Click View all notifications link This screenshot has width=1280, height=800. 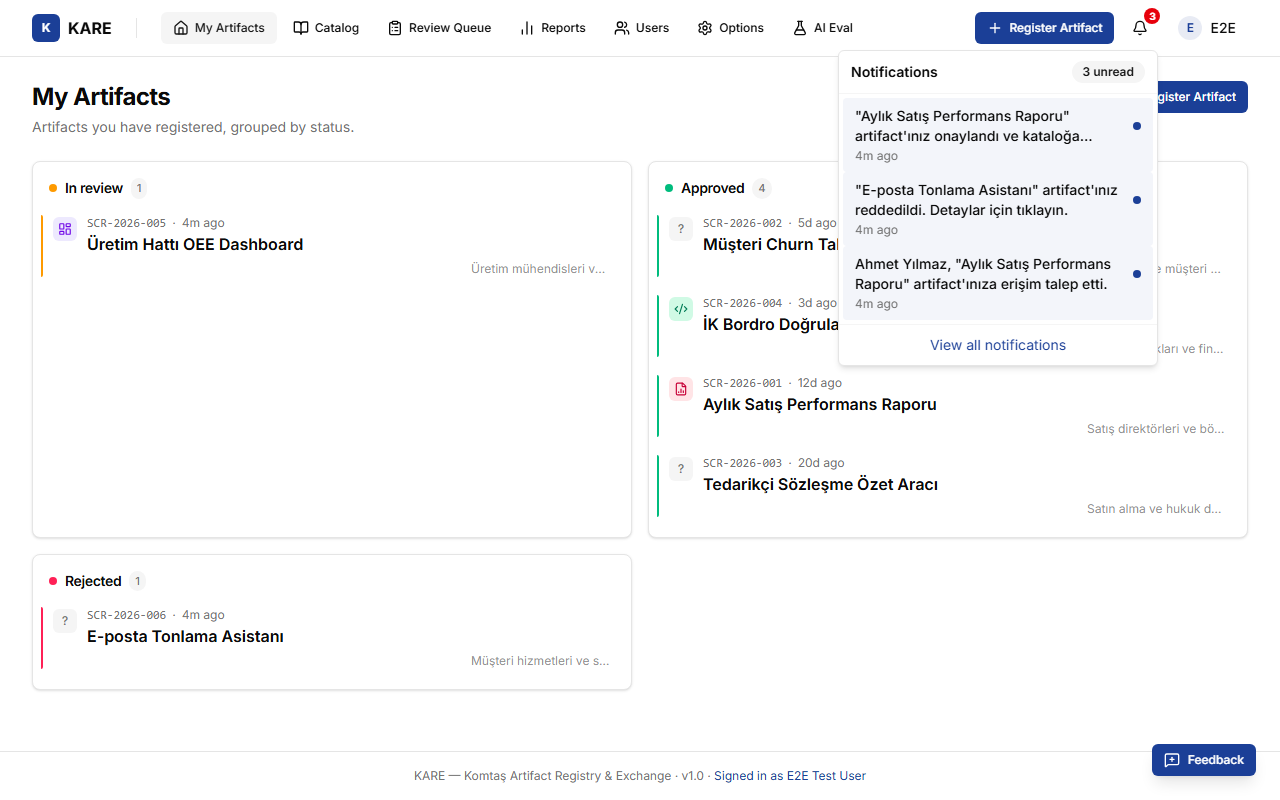point(998,345)
